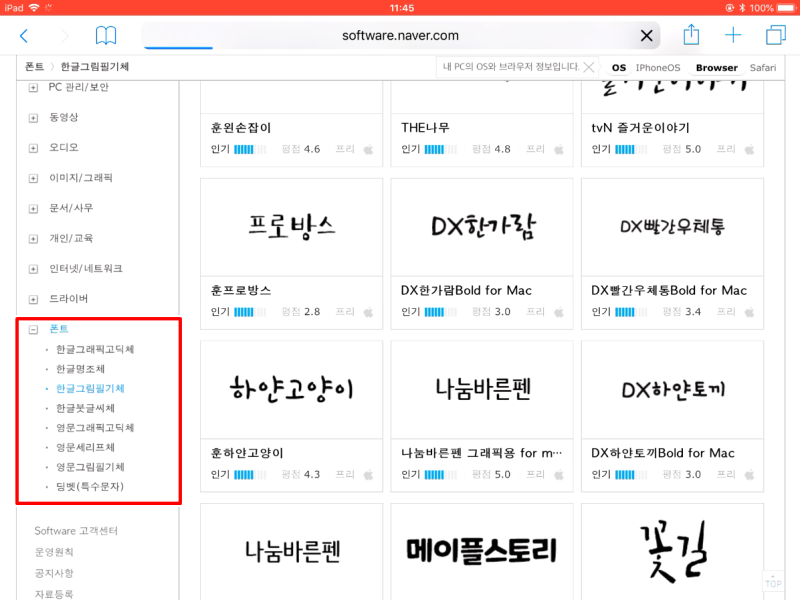
Task: Tap the popularity bar on 훈프로방스 card
Action: click(250, 312)
